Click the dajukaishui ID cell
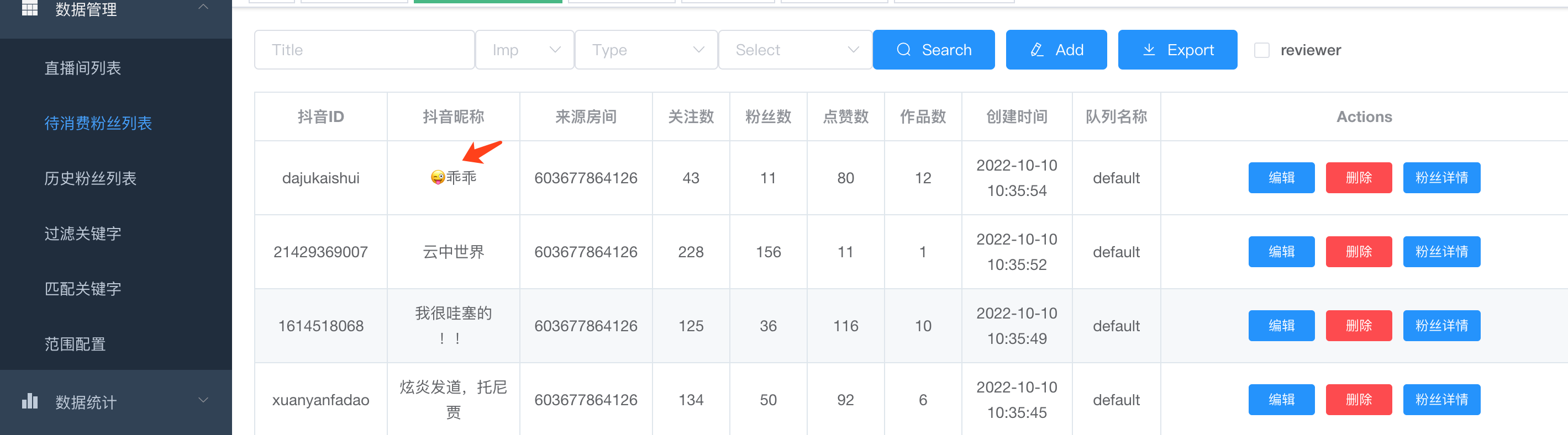This screenshot has height=435, width=1568. (321, 178)
